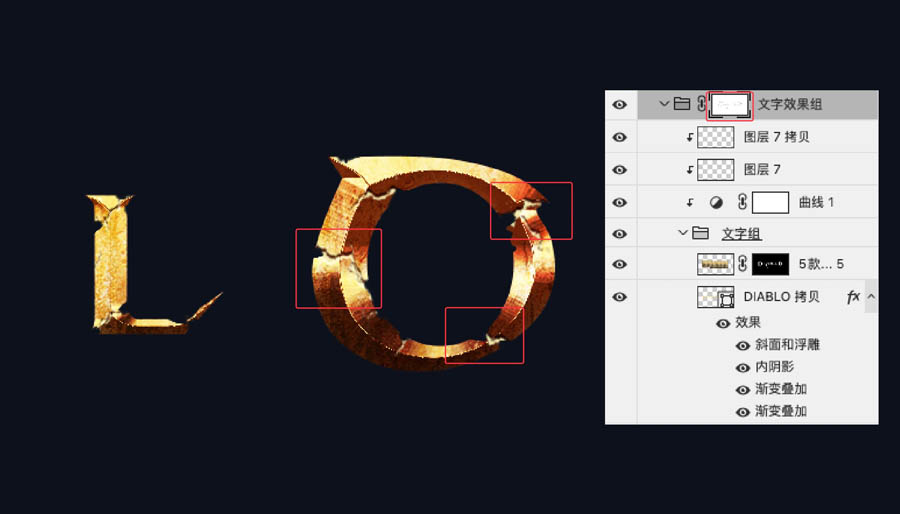Image resolution: width=900 pixels, height=514 pixels.
Task: Click the fx icon on DIABLO 拷贝
Action: (x=853, y=297)
